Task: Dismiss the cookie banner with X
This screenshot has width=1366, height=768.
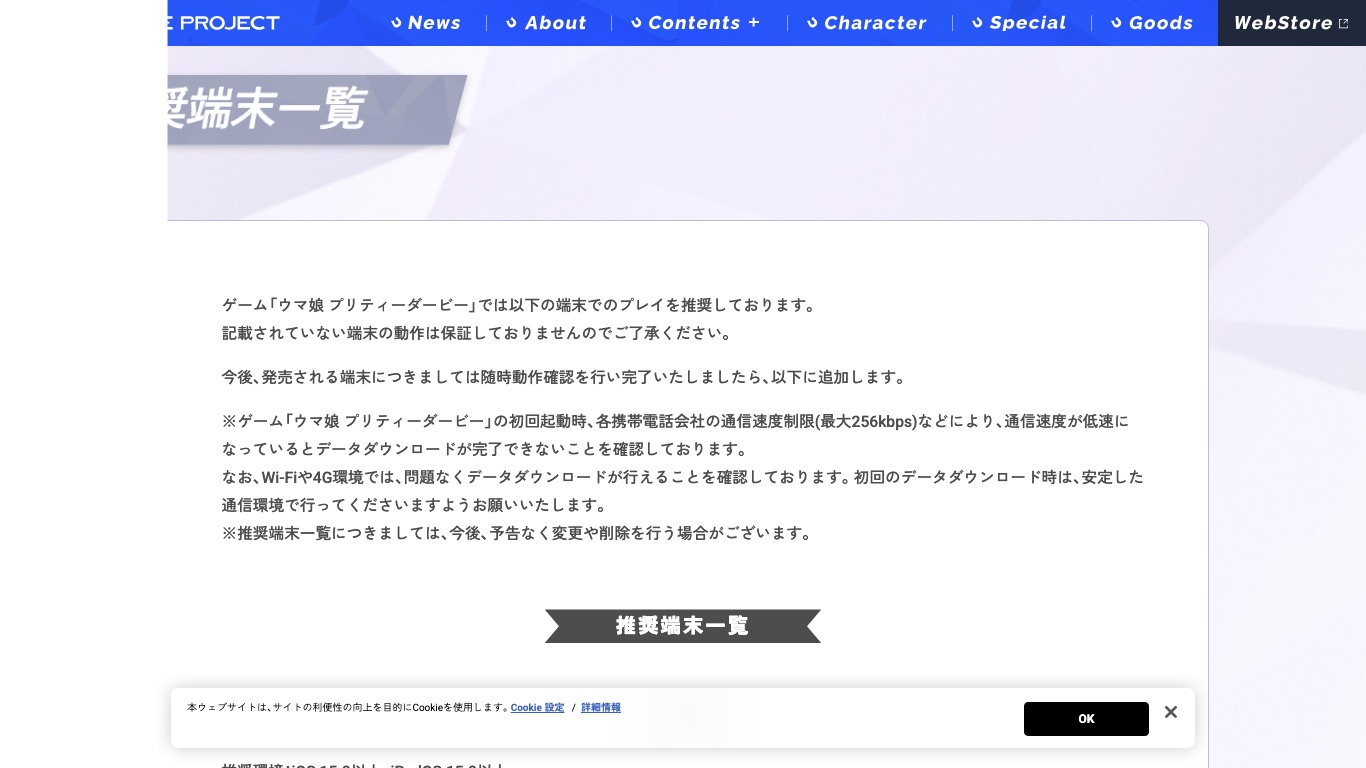Action: (1171, 712)
